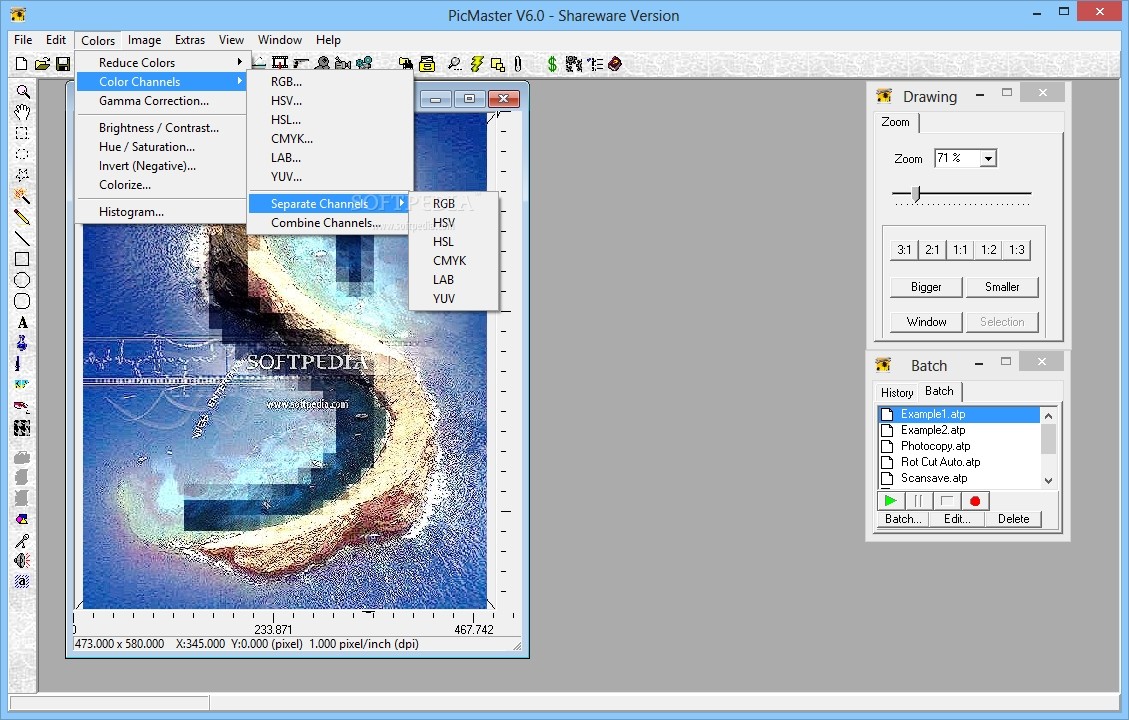
Task: Select the speaker sound tool in toolbox
Action: [x=22, y=561]
